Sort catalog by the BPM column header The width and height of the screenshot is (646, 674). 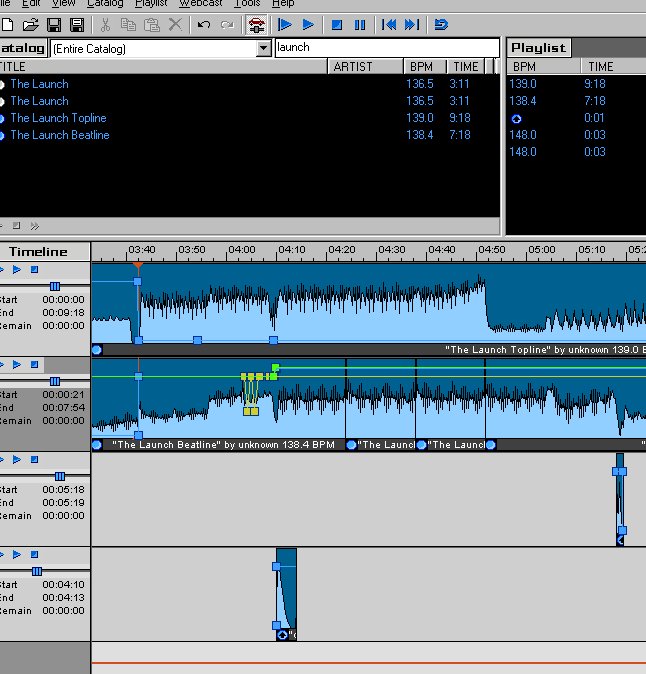425,67
